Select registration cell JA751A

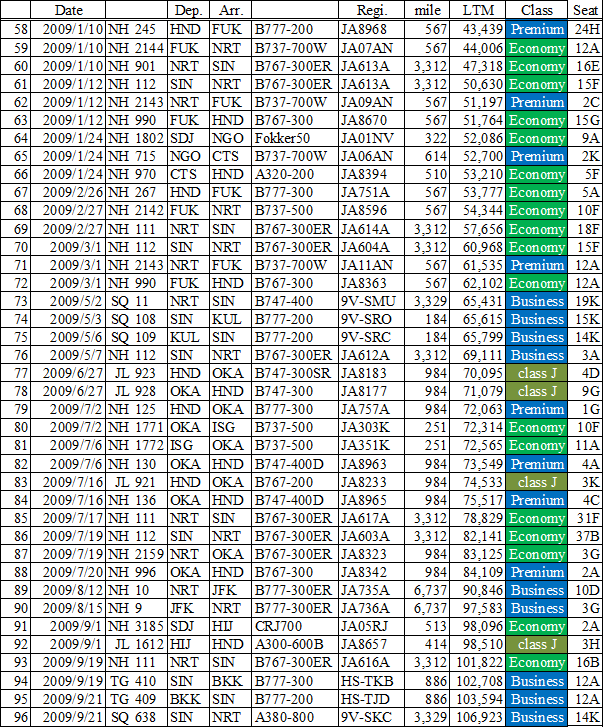point(371,192)
